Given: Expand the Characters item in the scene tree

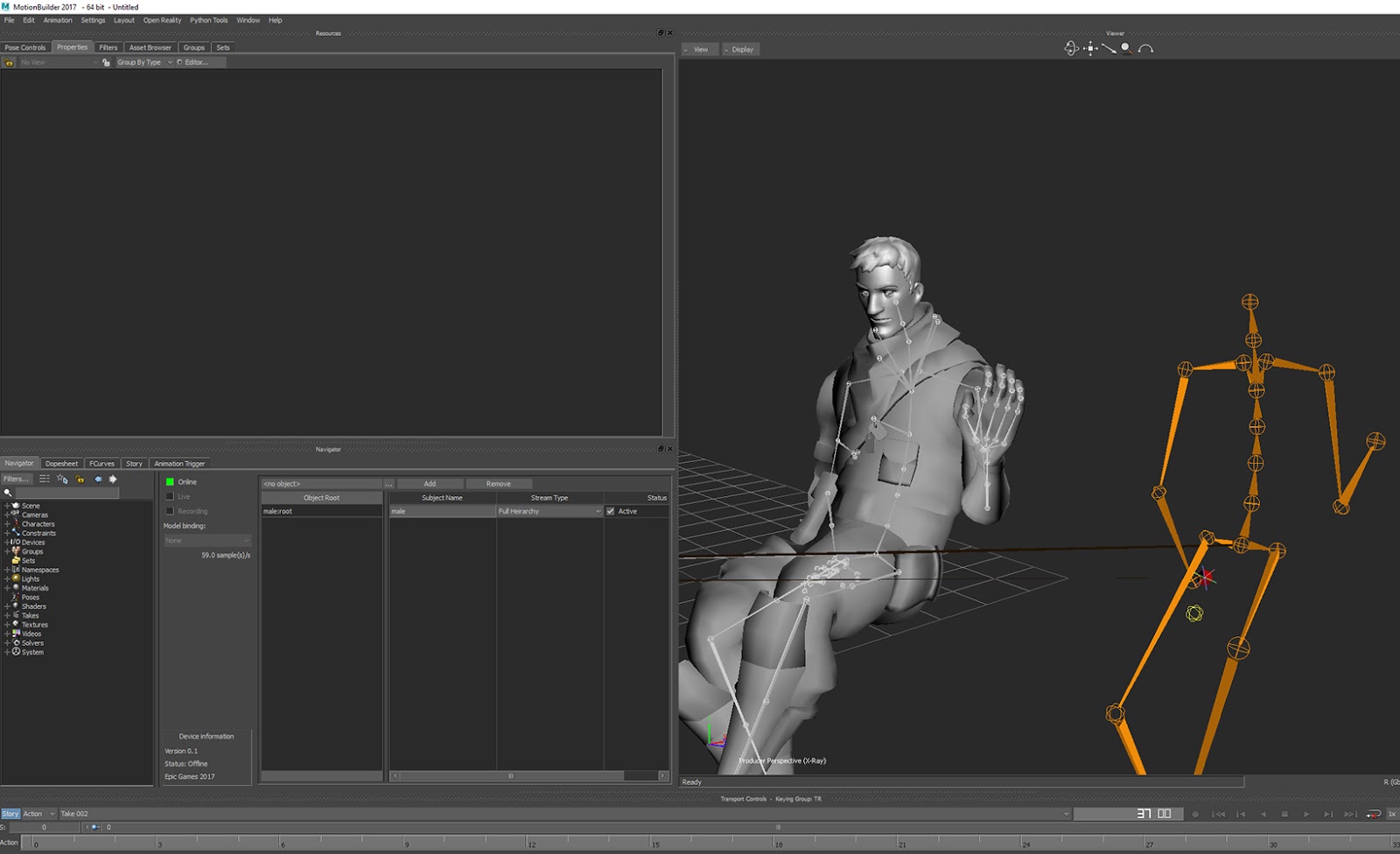Looking at the screenshot, I should pyautogui.click(x=6, y=523).
